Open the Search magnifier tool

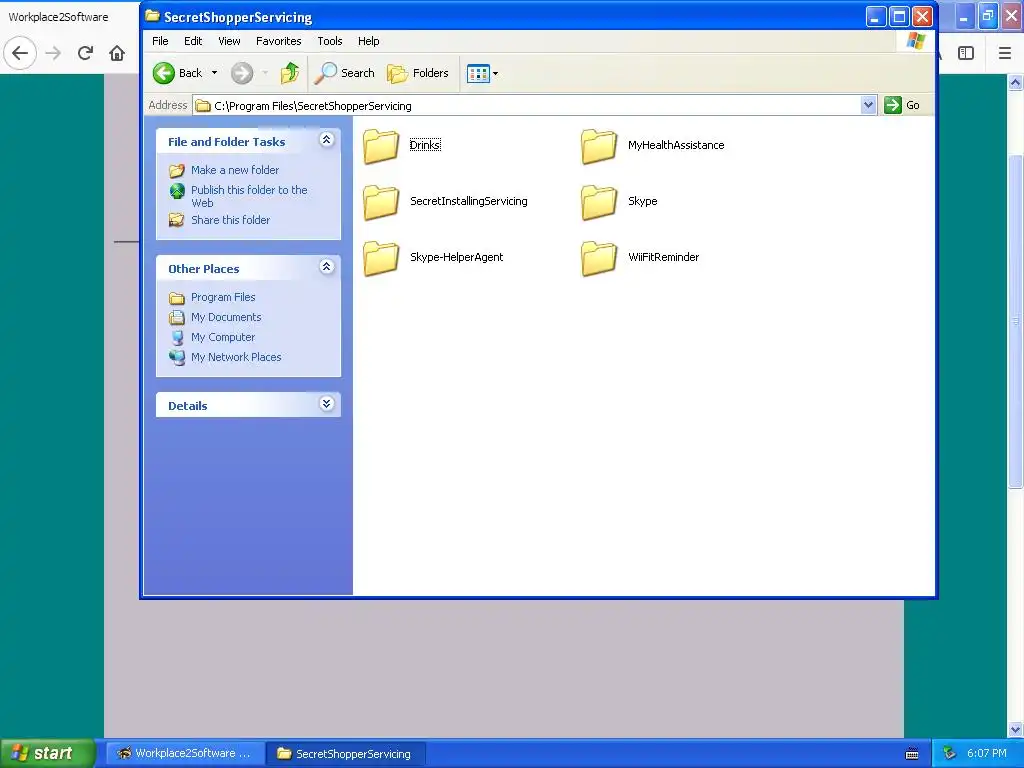coord(344,73)
